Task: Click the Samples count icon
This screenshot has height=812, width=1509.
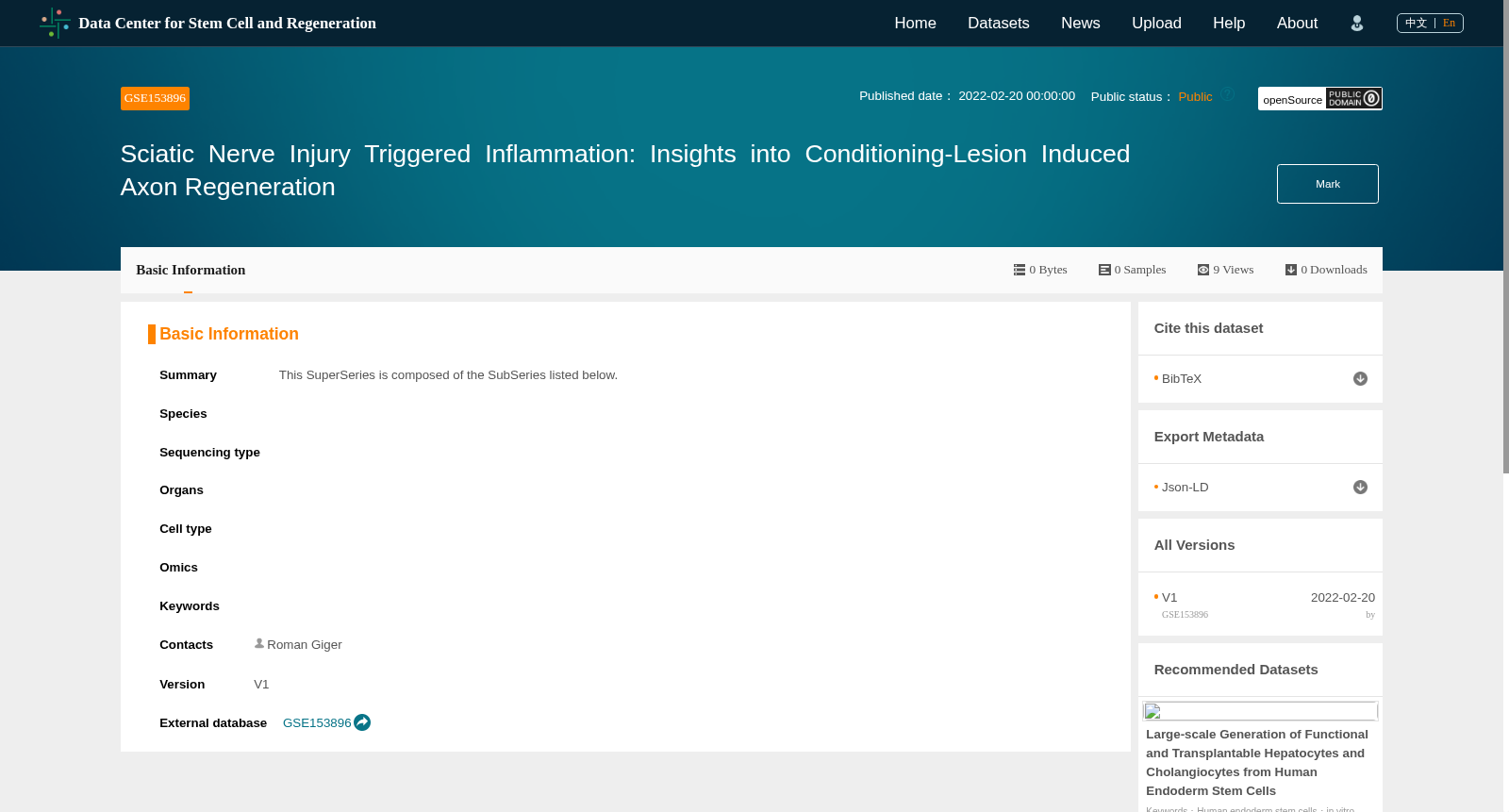Action: coord(1104,270)
